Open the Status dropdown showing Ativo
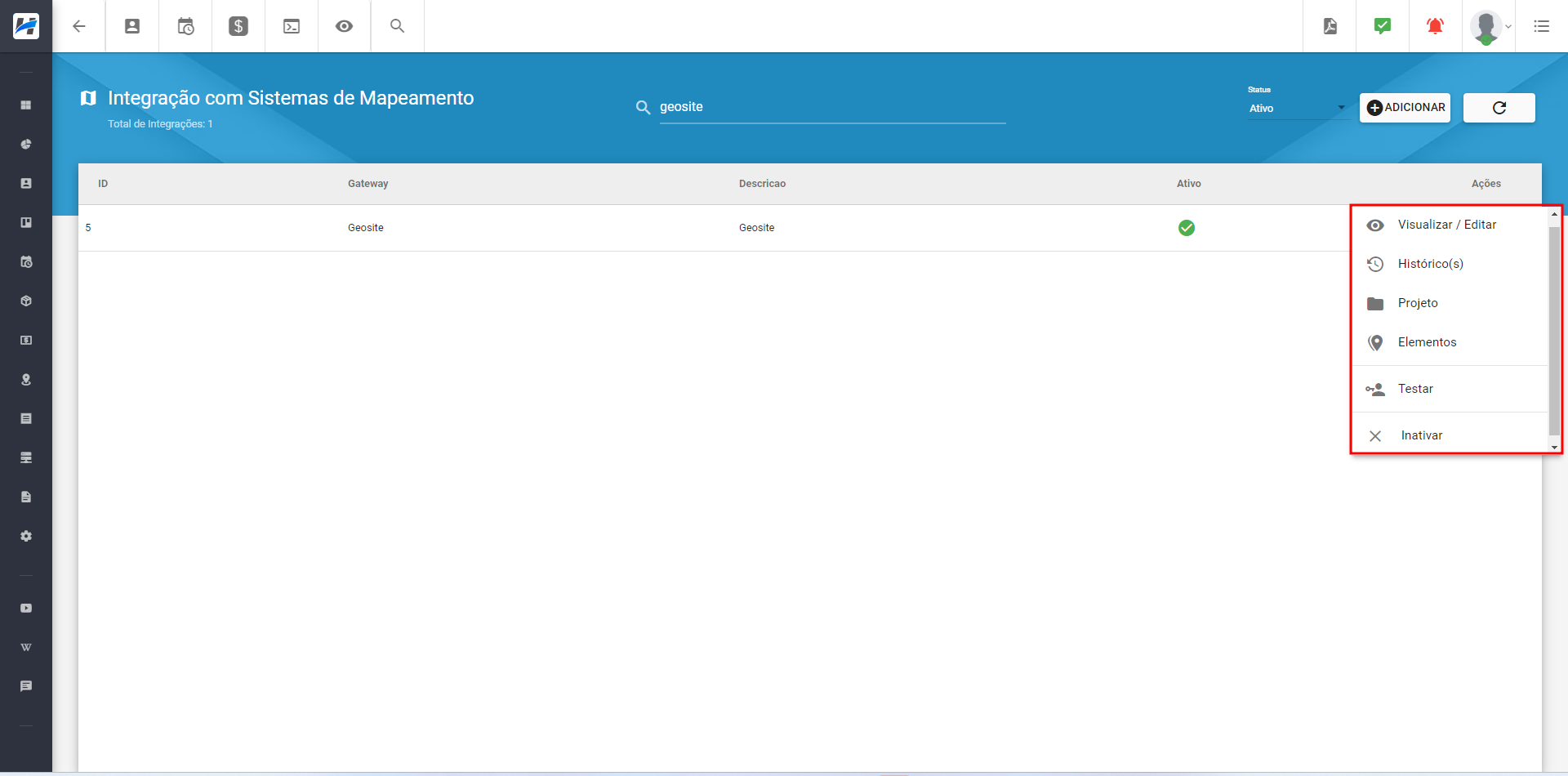This screenshot has height=776, width=1568. (1298, 108)
